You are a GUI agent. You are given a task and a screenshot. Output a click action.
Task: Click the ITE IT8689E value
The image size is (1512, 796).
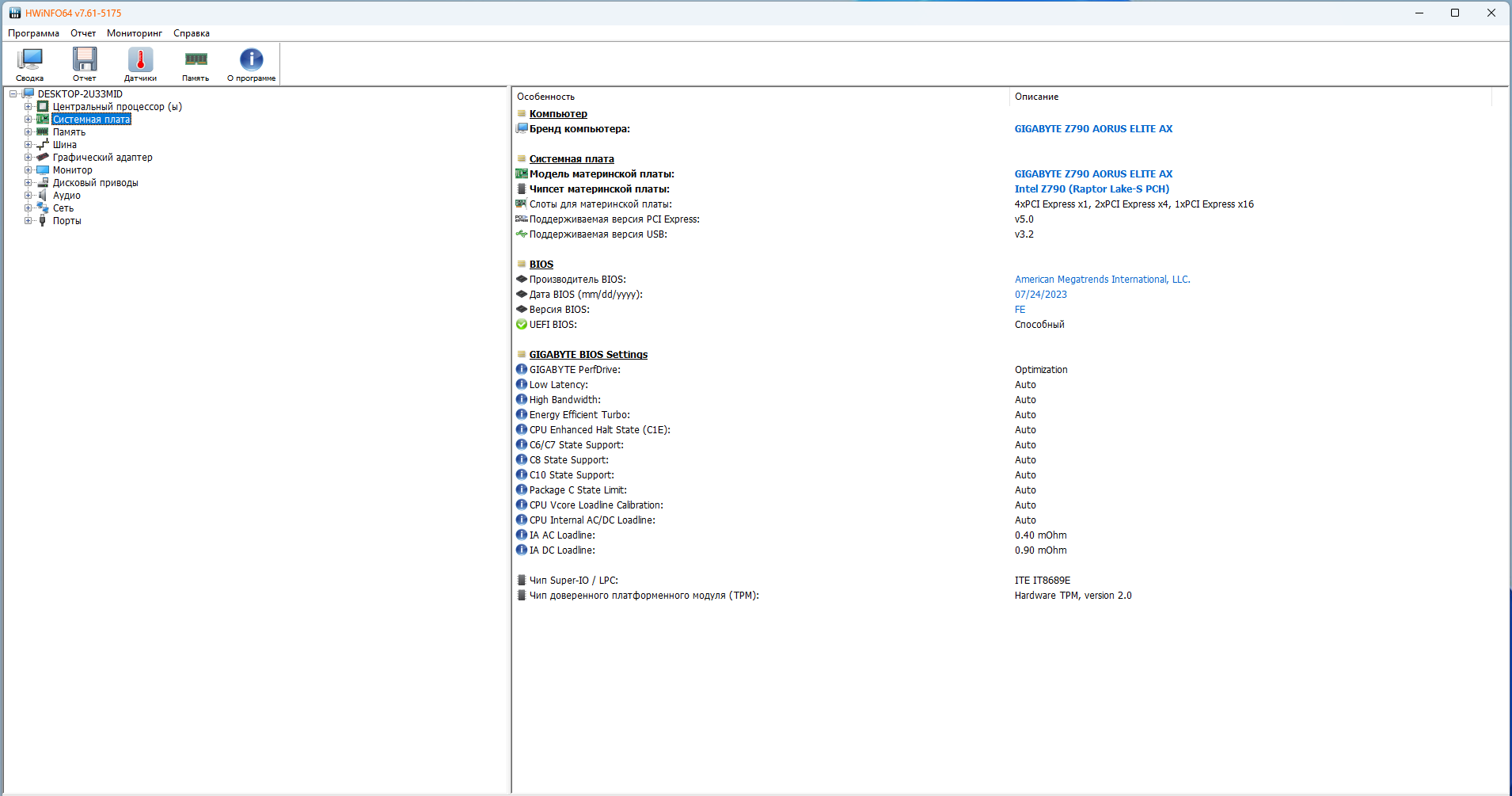click(x=1043, y=581)
